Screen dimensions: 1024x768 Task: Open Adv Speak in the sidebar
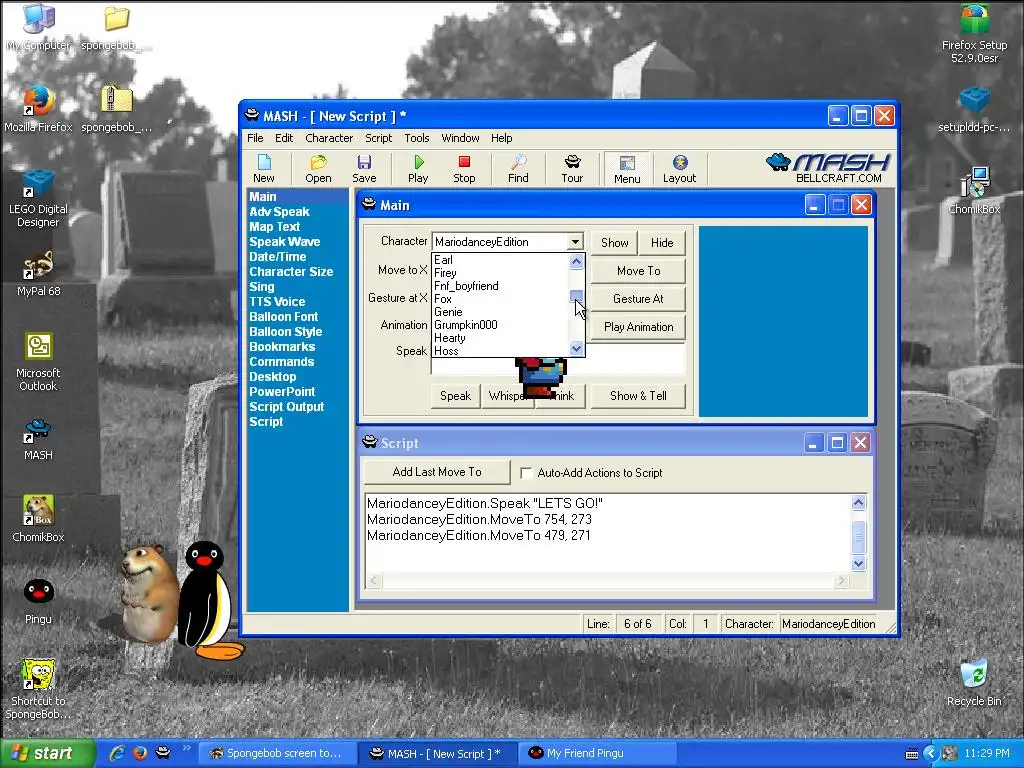(x=280, y=212)
